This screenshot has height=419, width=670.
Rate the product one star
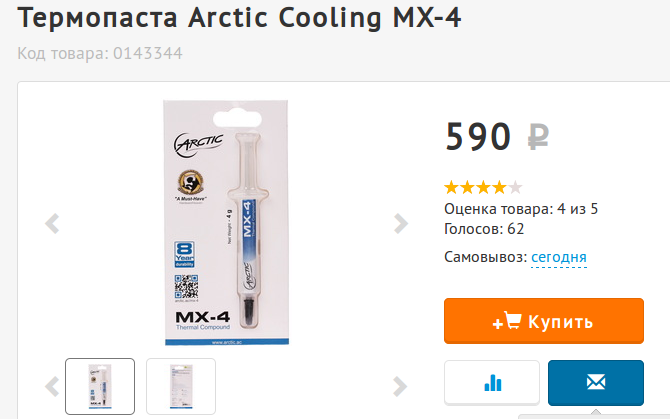pyautogui.click(x=451, y=187)
